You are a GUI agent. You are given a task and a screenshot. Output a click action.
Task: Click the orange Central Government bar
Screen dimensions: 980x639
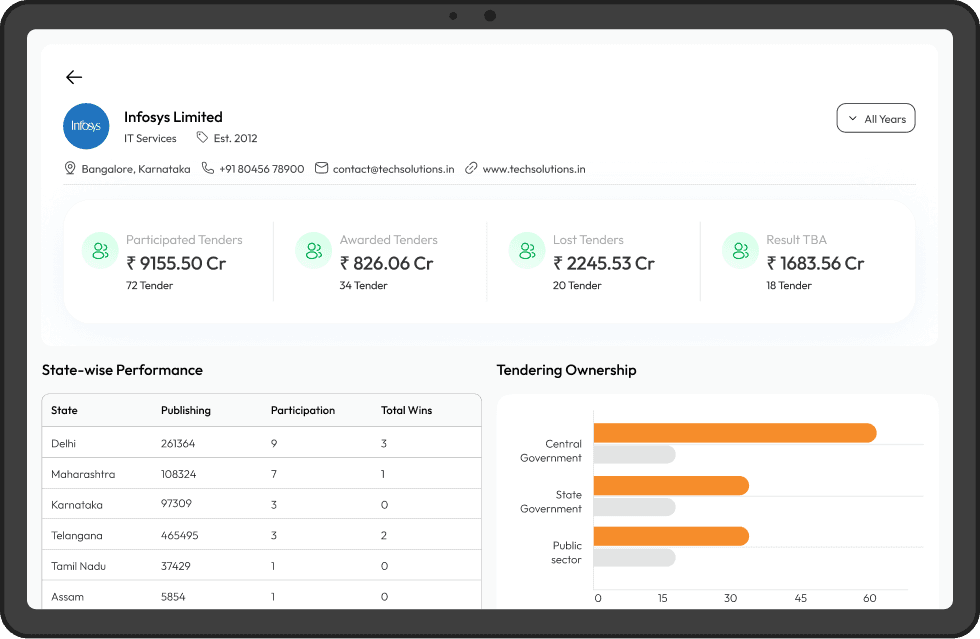click(734, 433)
